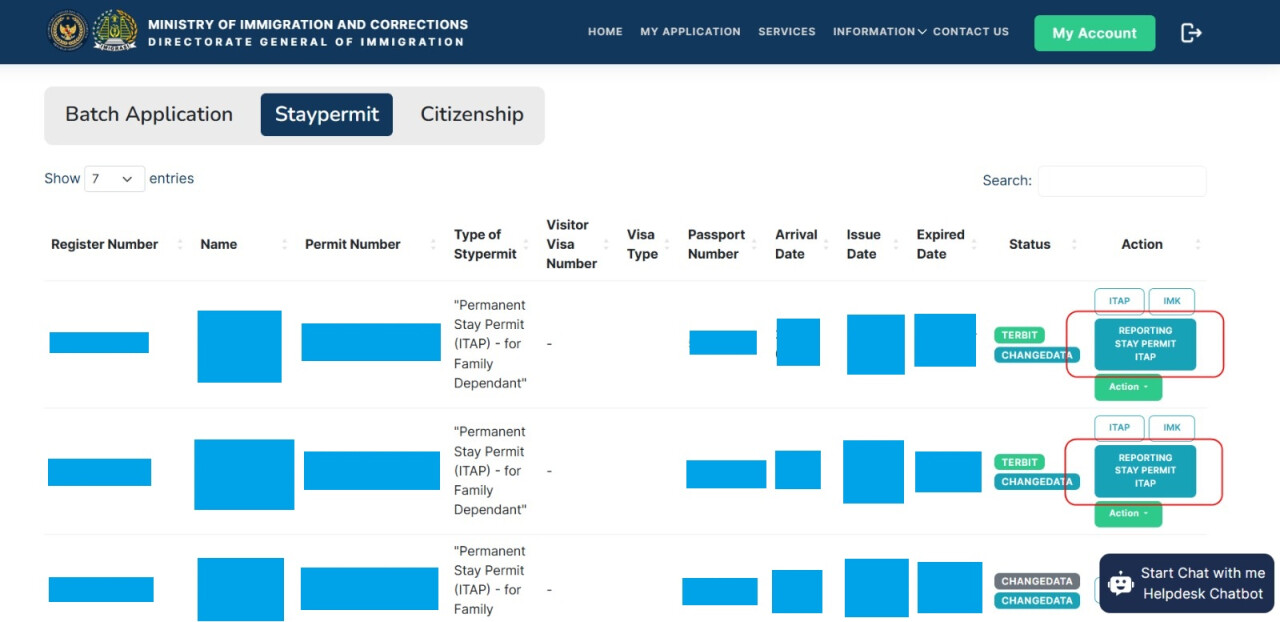Click the logout icon in header
Viewport: 1280px width, 622px height.
(1191, 33)
